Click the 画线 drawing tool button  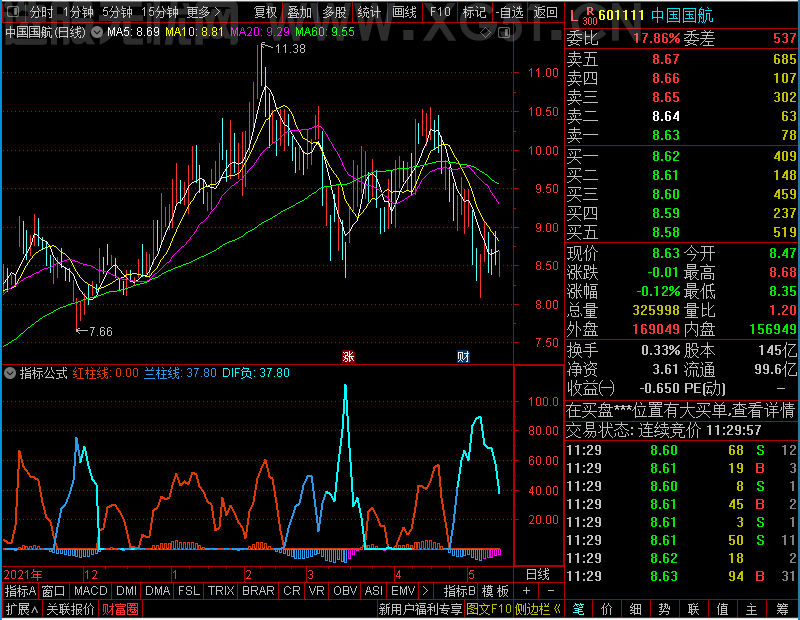pos(405,11)
